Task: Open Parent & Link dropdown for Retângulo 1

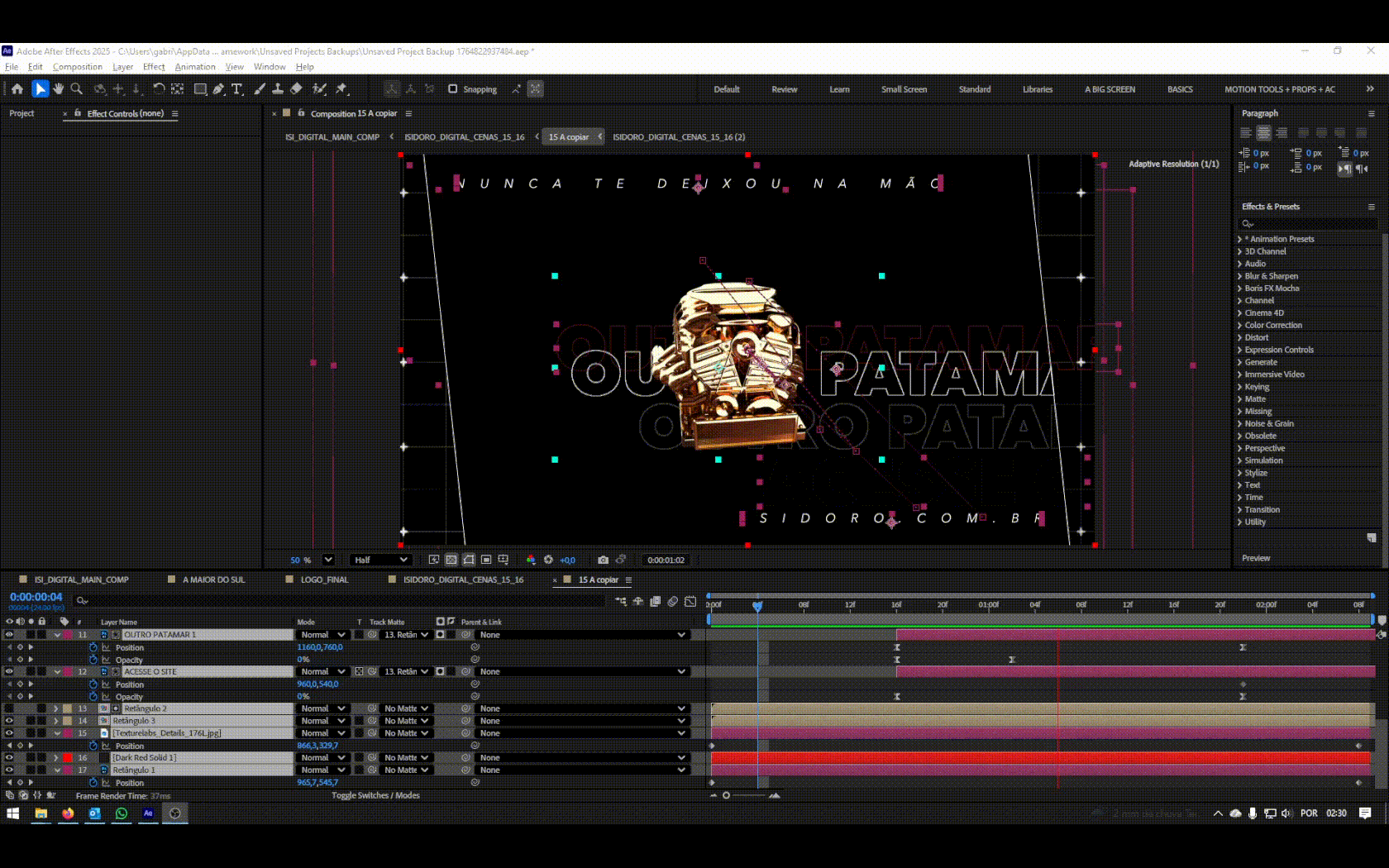Action: click(583, 770)
